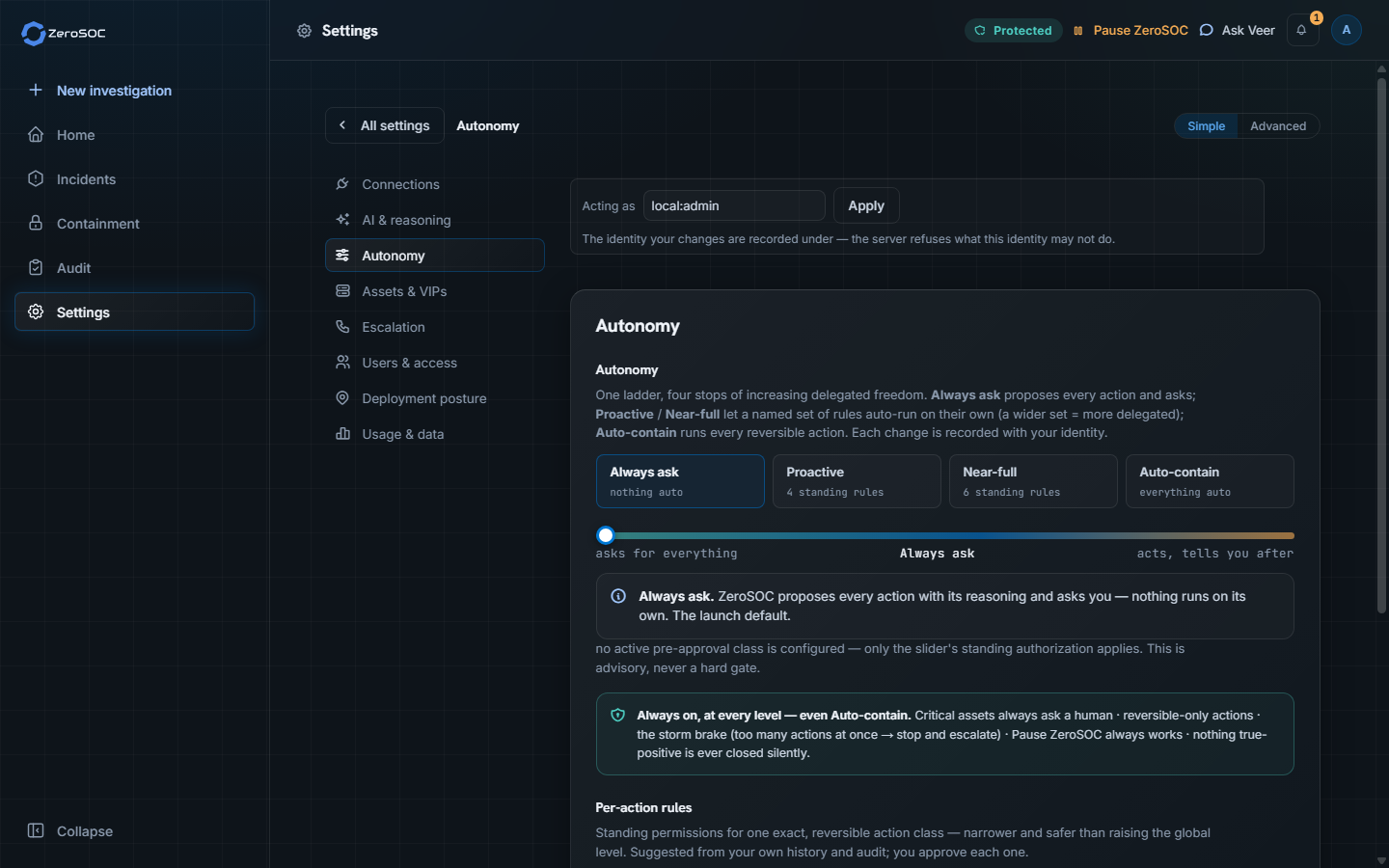Click the Connections plug icon
1389x868 pixels.
tap(342, 184)
